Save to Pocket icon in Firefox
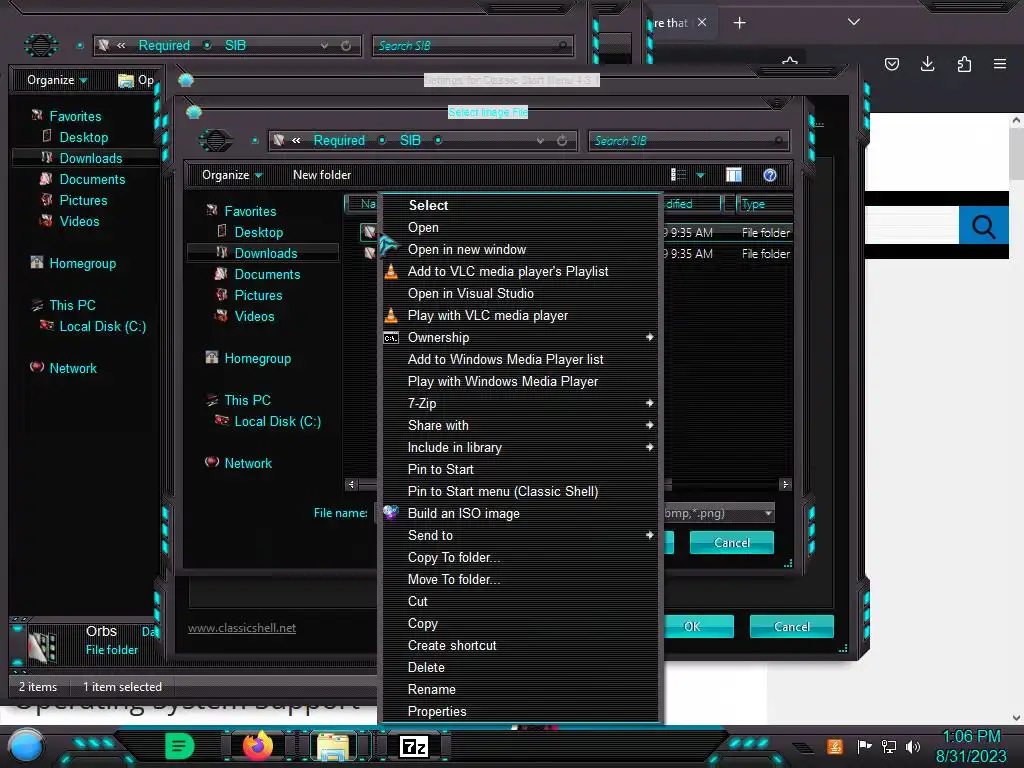Image resolution: width=1024 pixels, height=768 pixels. [891, 64]
